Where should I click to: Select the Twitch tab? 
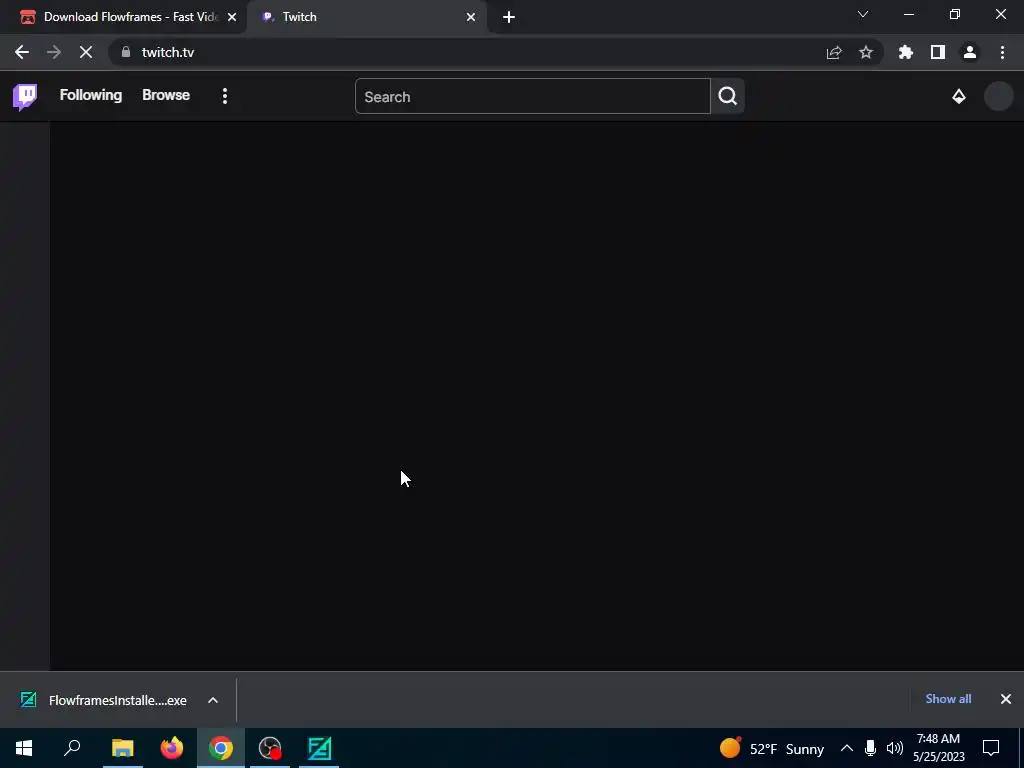pyautogui.click(x=366, y=17)
